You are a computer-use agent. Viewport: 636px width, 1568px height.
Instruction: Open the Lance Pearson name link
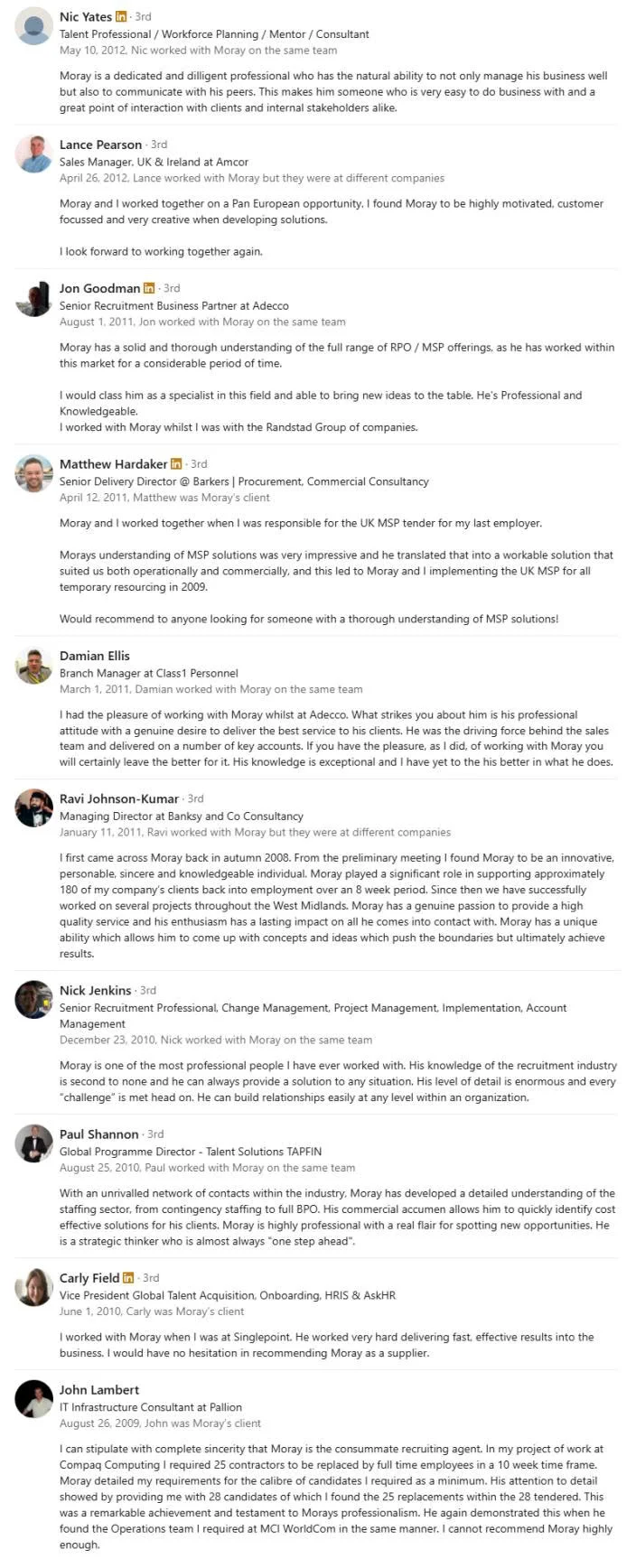pyautogui.click(x=100, y=145)
